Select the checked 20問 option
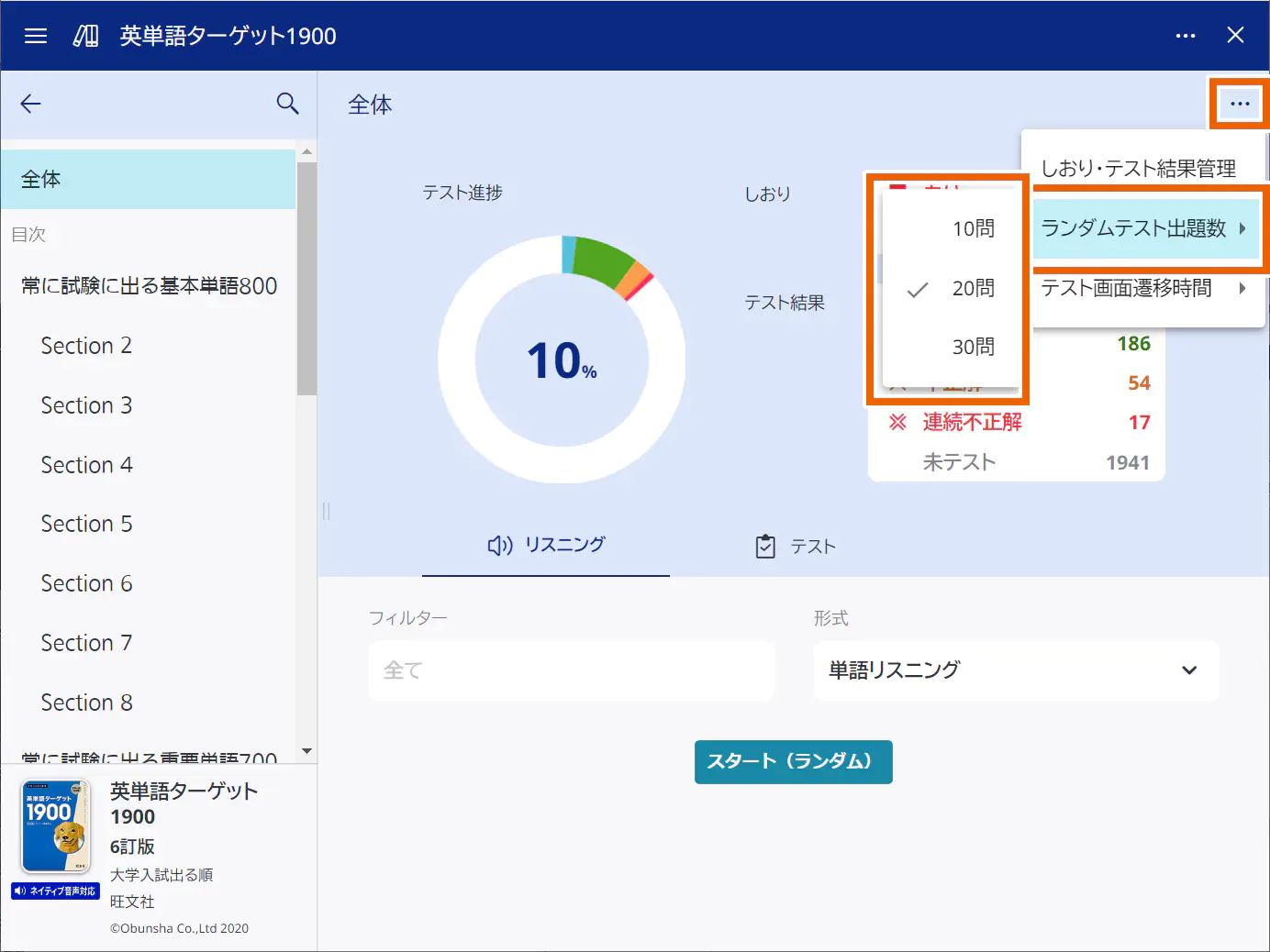This screenshot has height=952, width=1270. tap(951, 288)
